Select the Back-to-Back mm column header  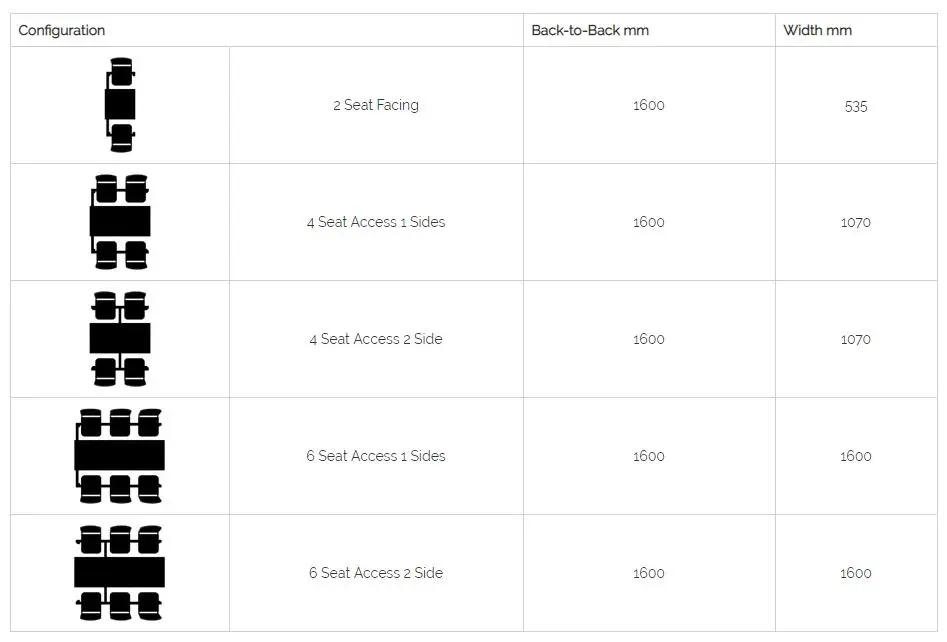[590, 30]
